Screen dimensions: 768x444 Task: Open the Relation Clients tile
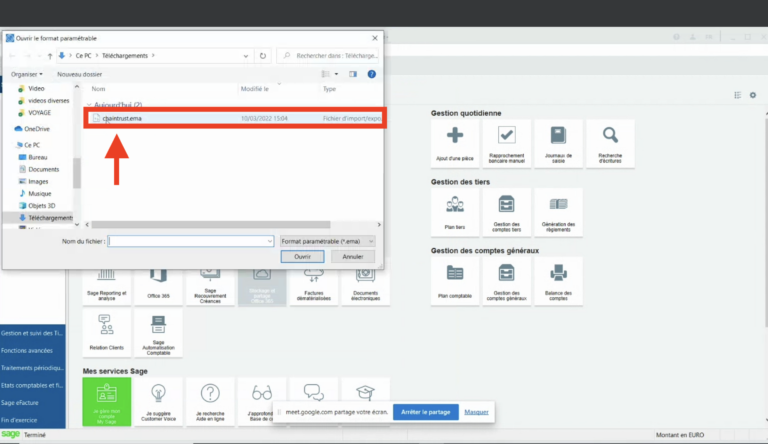tap(107, 333)
